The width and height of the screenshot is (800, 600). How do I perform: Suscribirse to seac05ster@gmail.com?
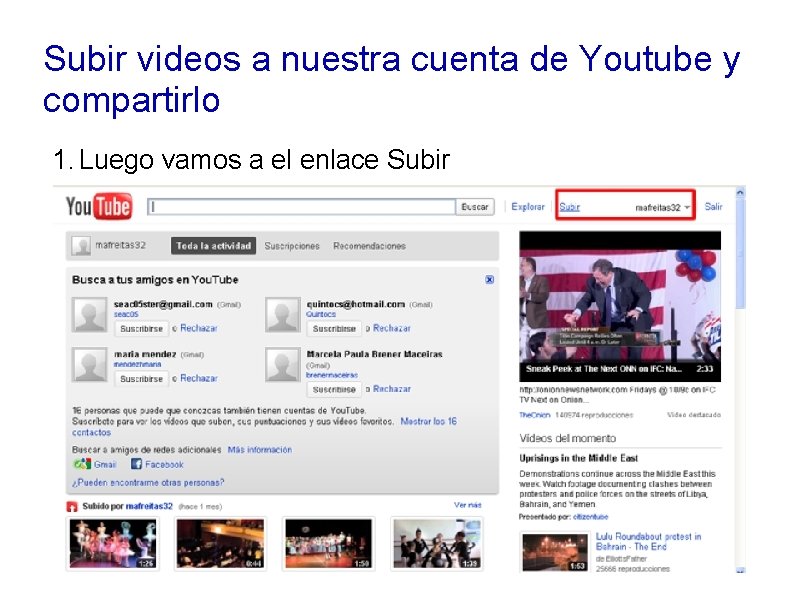point(141,329)
